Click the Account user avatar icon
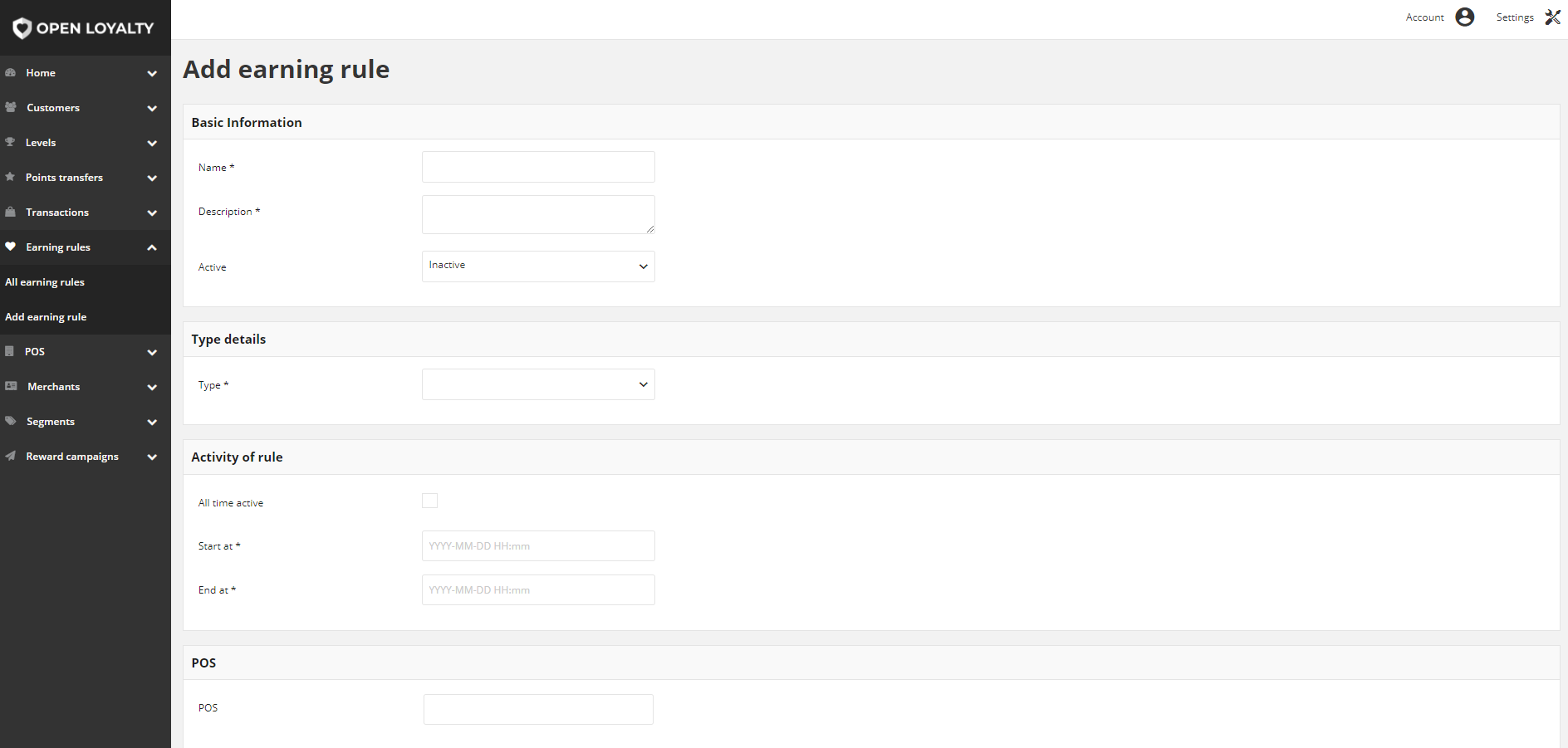This screenshot has width=1568, height=748. [1465, 17]
